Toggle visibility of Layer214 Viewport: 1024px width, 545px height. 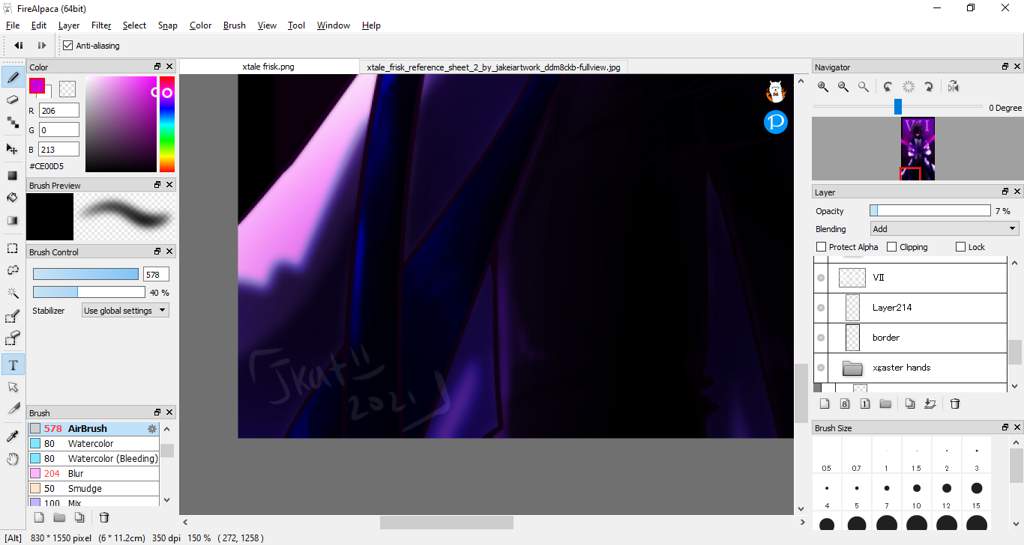[x=821, y=307]
